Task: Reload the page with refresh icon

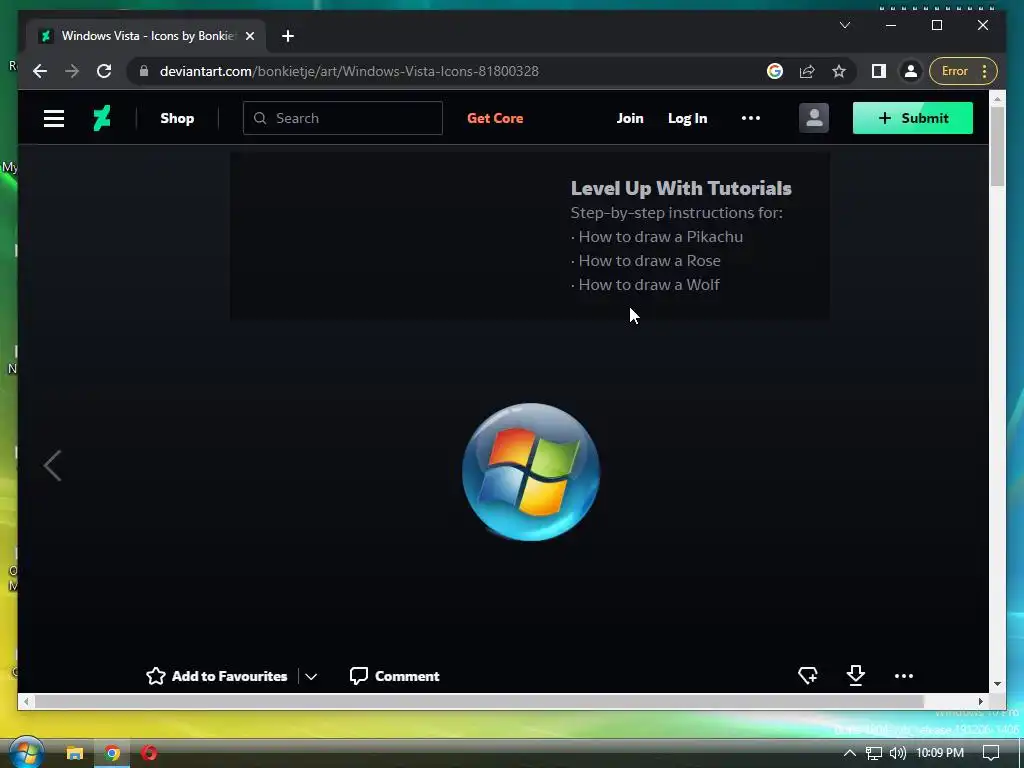Action: pos(104,71)
